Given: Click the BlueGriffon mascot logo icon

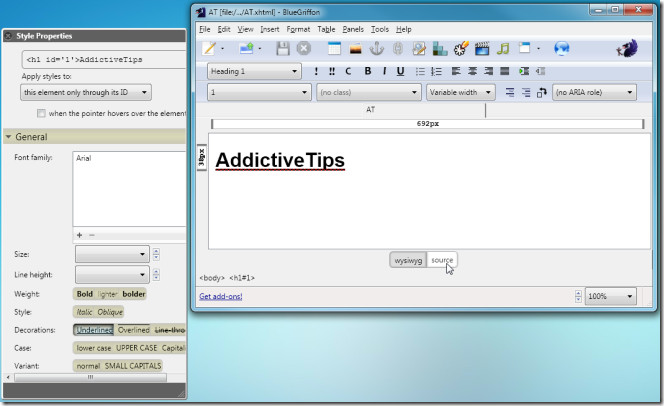Looking at the screenshot, I should coord(627,48).
